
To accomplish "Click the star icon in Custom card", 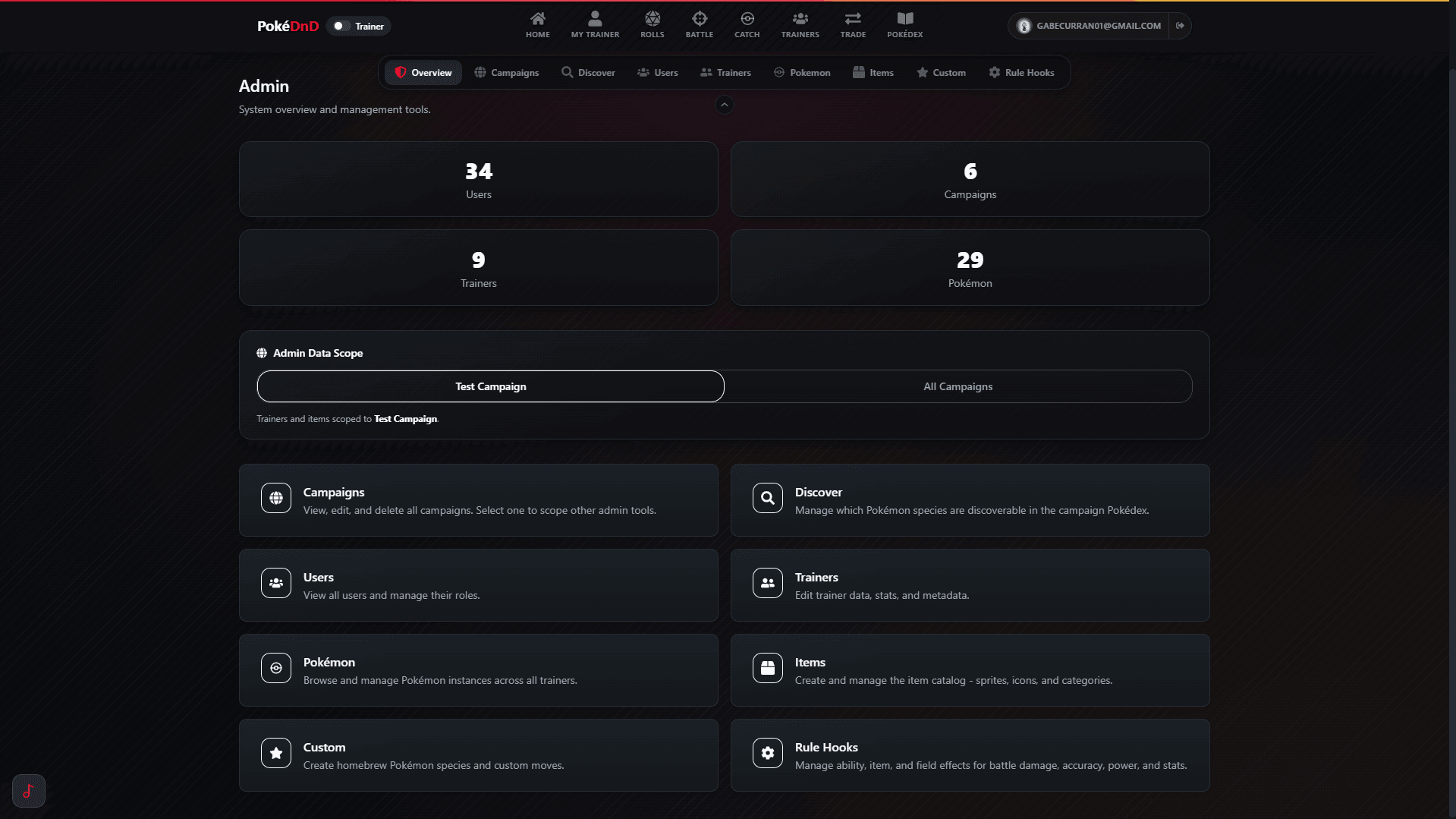I will pyautogui.click(x=276, y=753).
